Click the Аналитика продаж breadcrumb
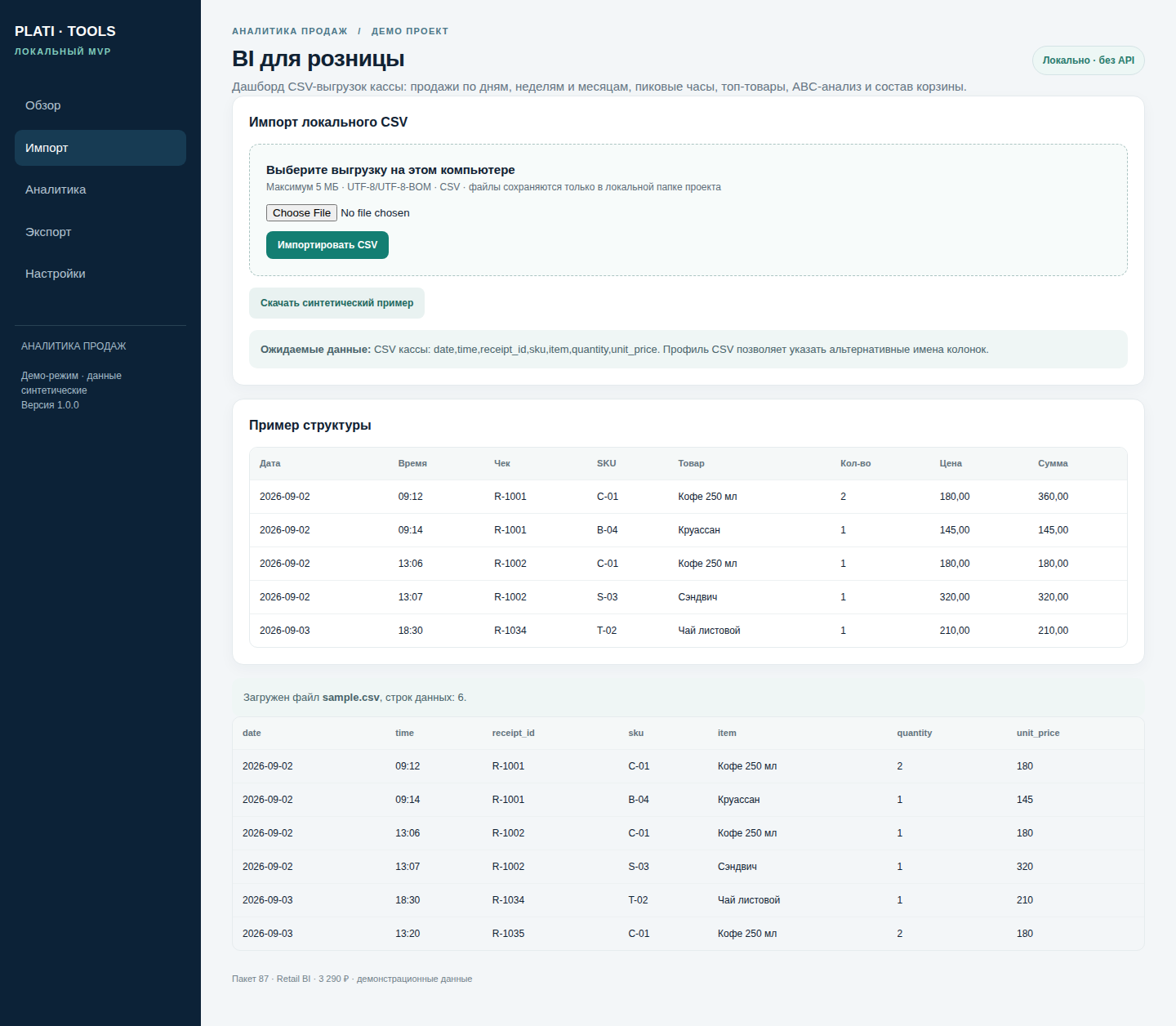1176x1026 pixels. click(x=290, y=31)
